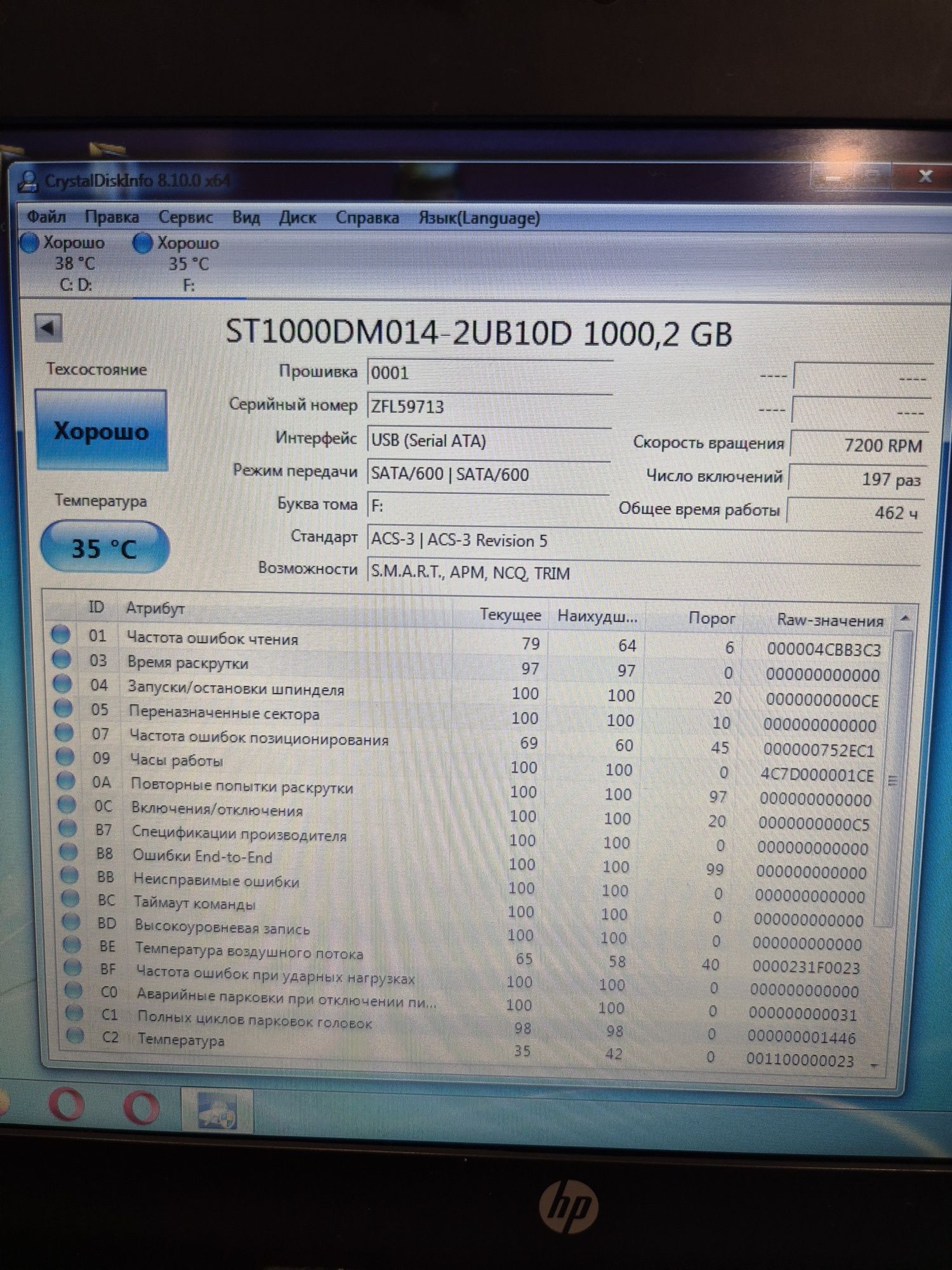Click status dot for attribute 0C
Viewport: 952px width, 1270px height.
[67, 805]
